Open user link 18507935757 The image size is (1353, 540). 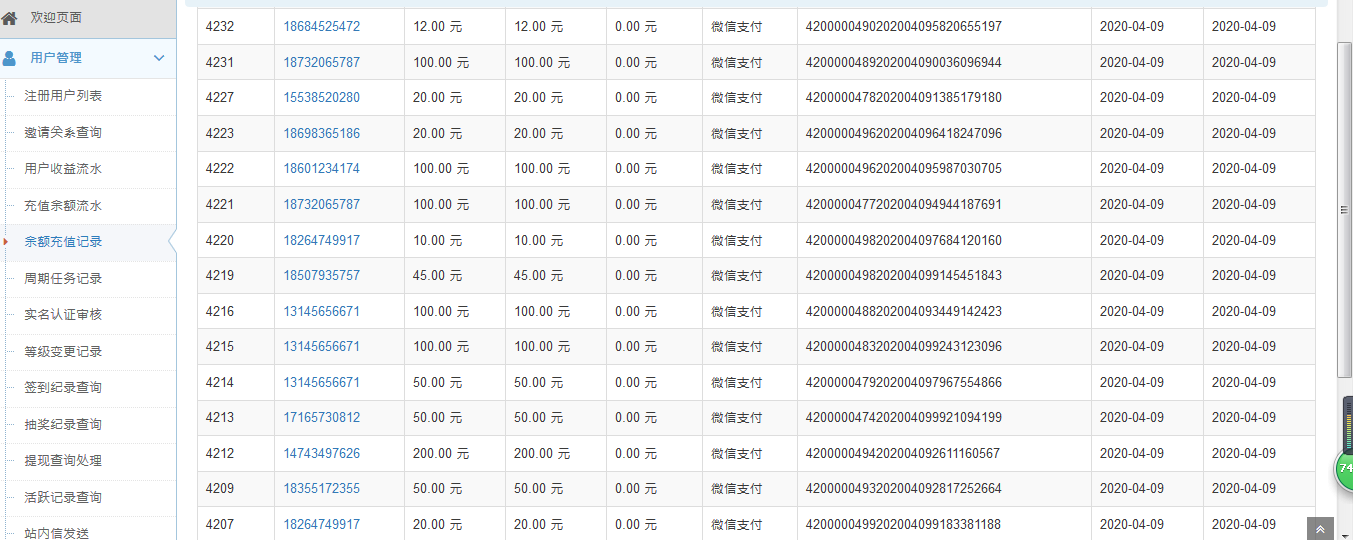321,276
